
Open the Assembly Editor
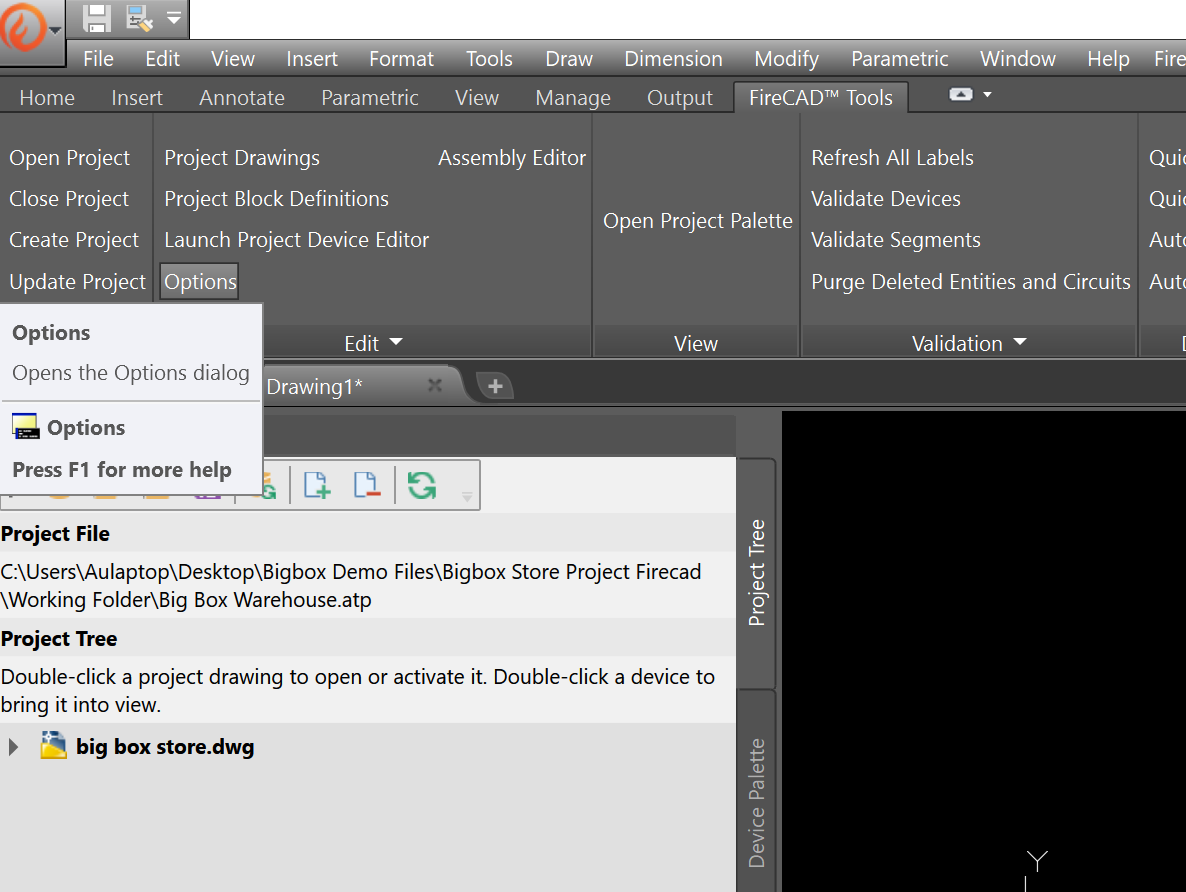512,157
